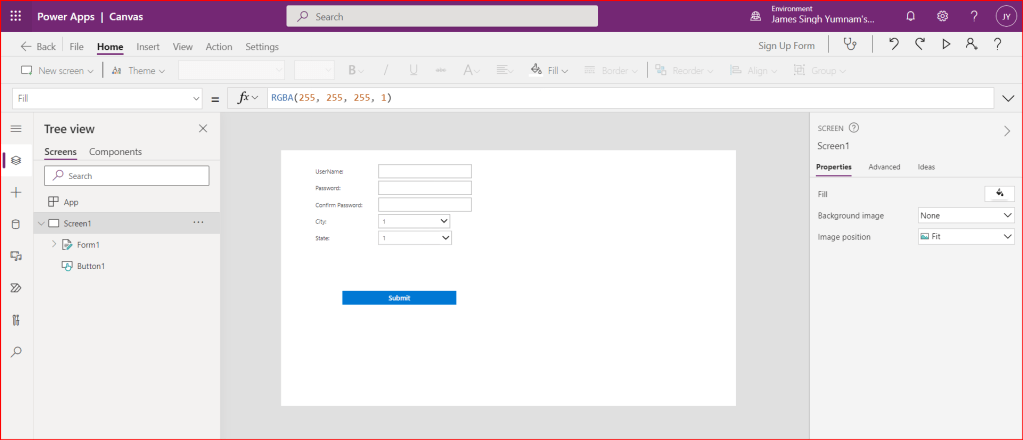Switch to the Components tab
The image size is (1023, 440).
[x=115, y=152]
